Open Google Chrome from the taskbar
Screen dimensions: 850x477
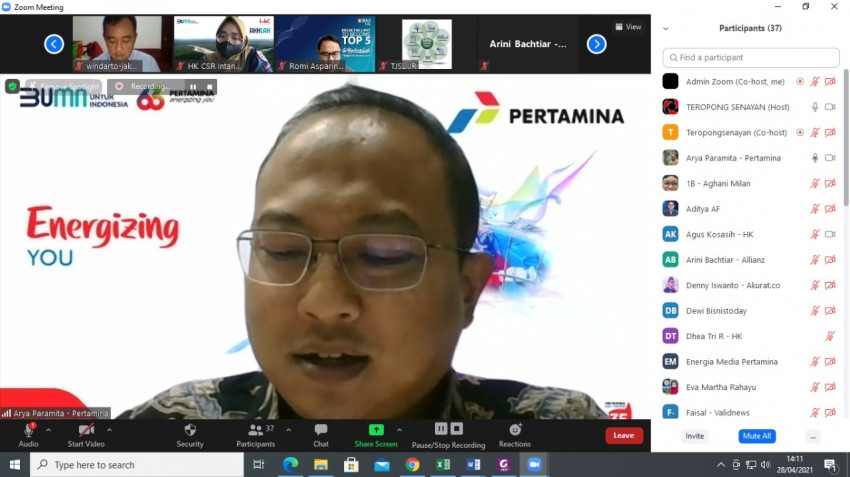pyautogui.click(x=413, y=465)
